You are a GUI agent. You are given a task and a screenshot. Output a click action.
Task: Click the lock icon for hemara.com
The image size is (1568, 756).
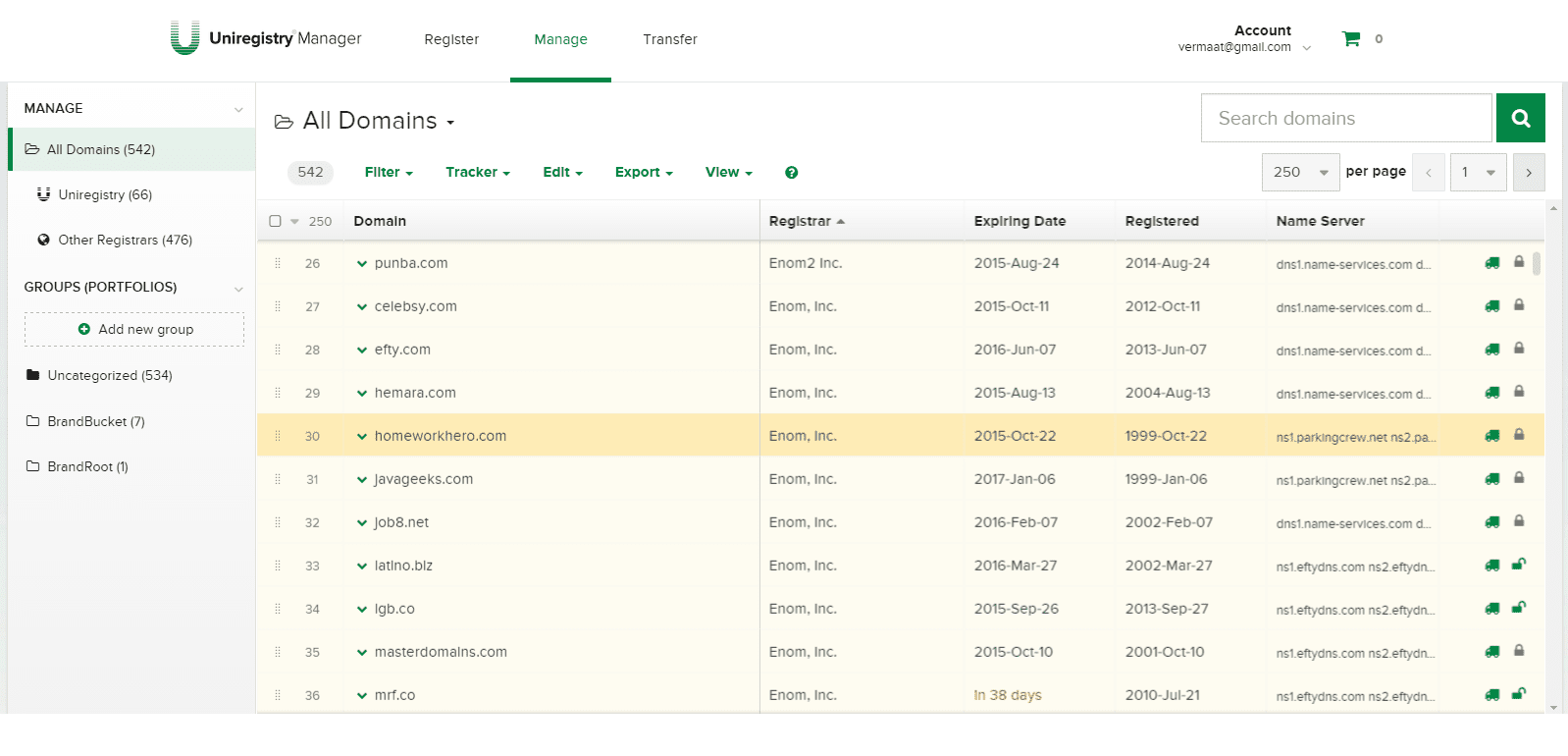(x=1519, y=392)
